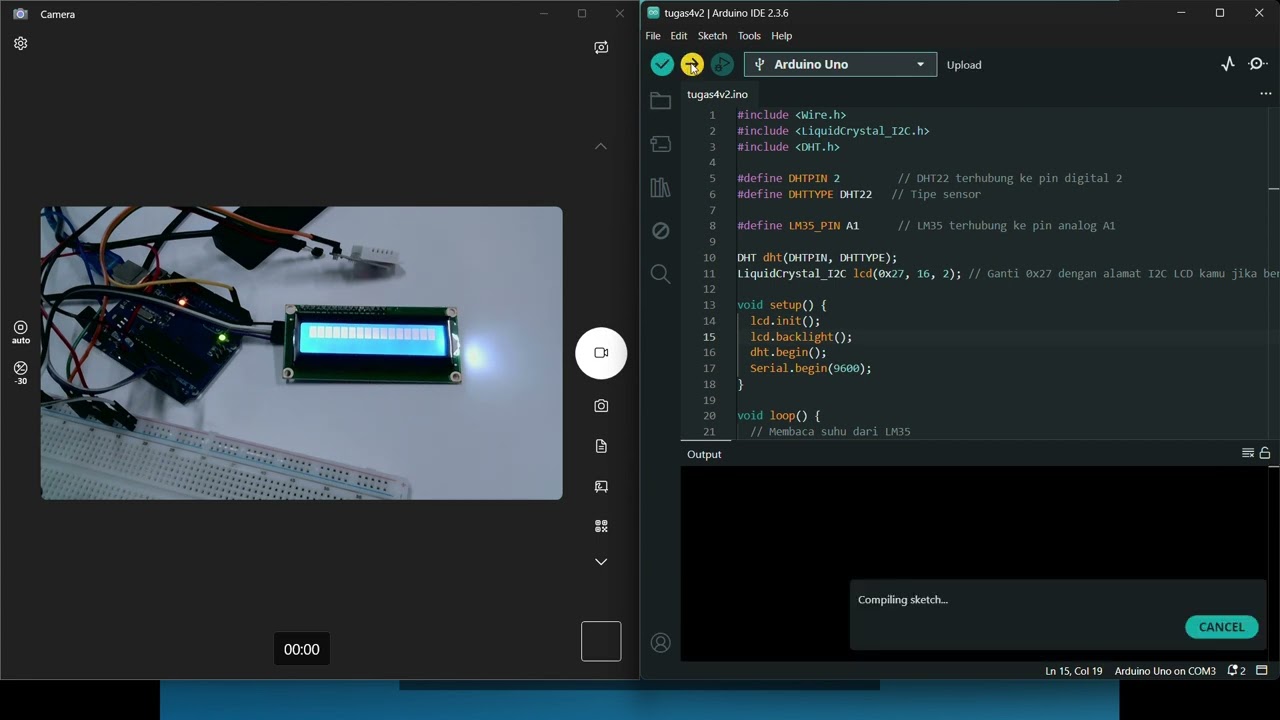Open the Arduino Uno board selector dropdown
Image resolution: width=1280 pixels, height=720 pixels.
click(x=840, y=64)
